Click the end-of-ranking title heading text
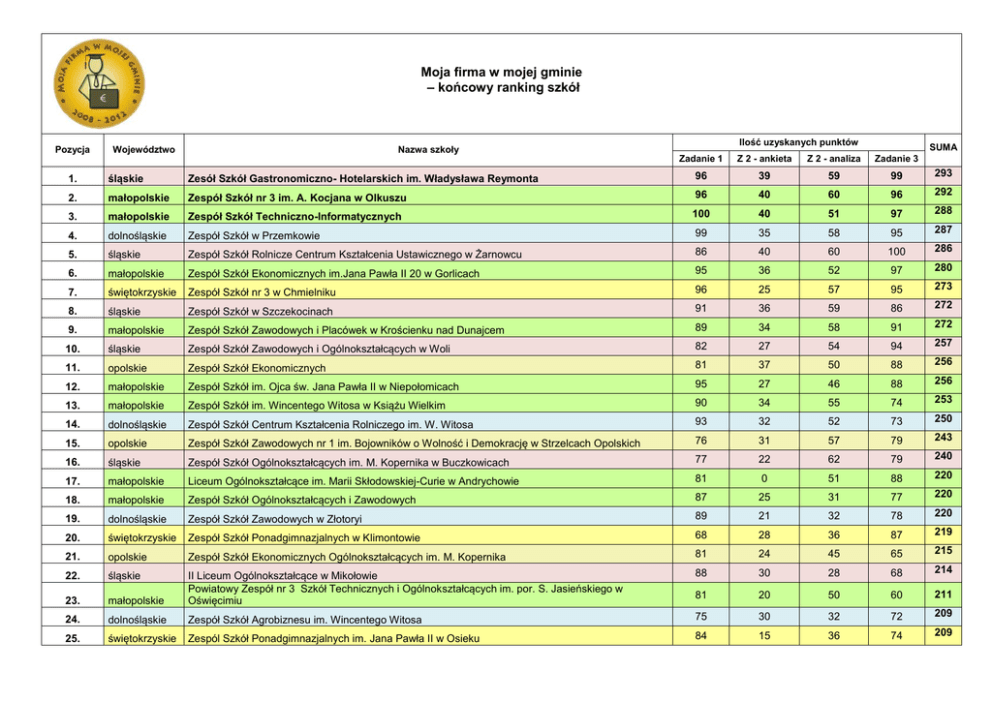 click(501, 80)
